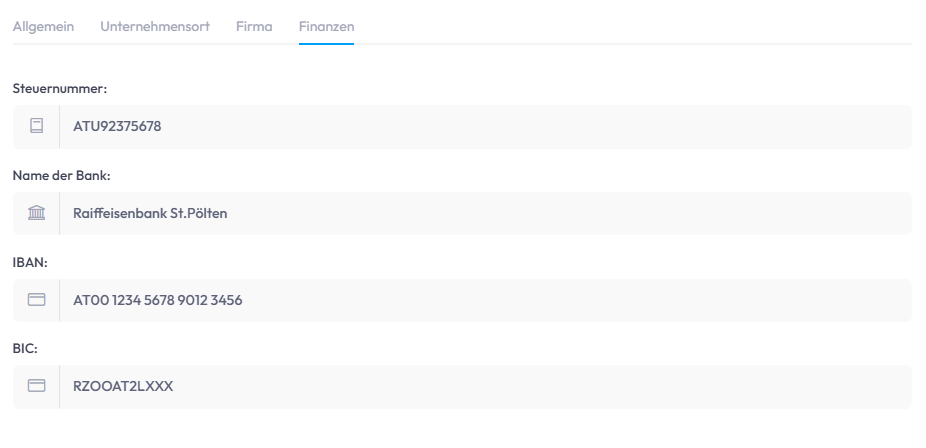
Task: Click the book icon beside the tax number
Action: tap(37, 127)
